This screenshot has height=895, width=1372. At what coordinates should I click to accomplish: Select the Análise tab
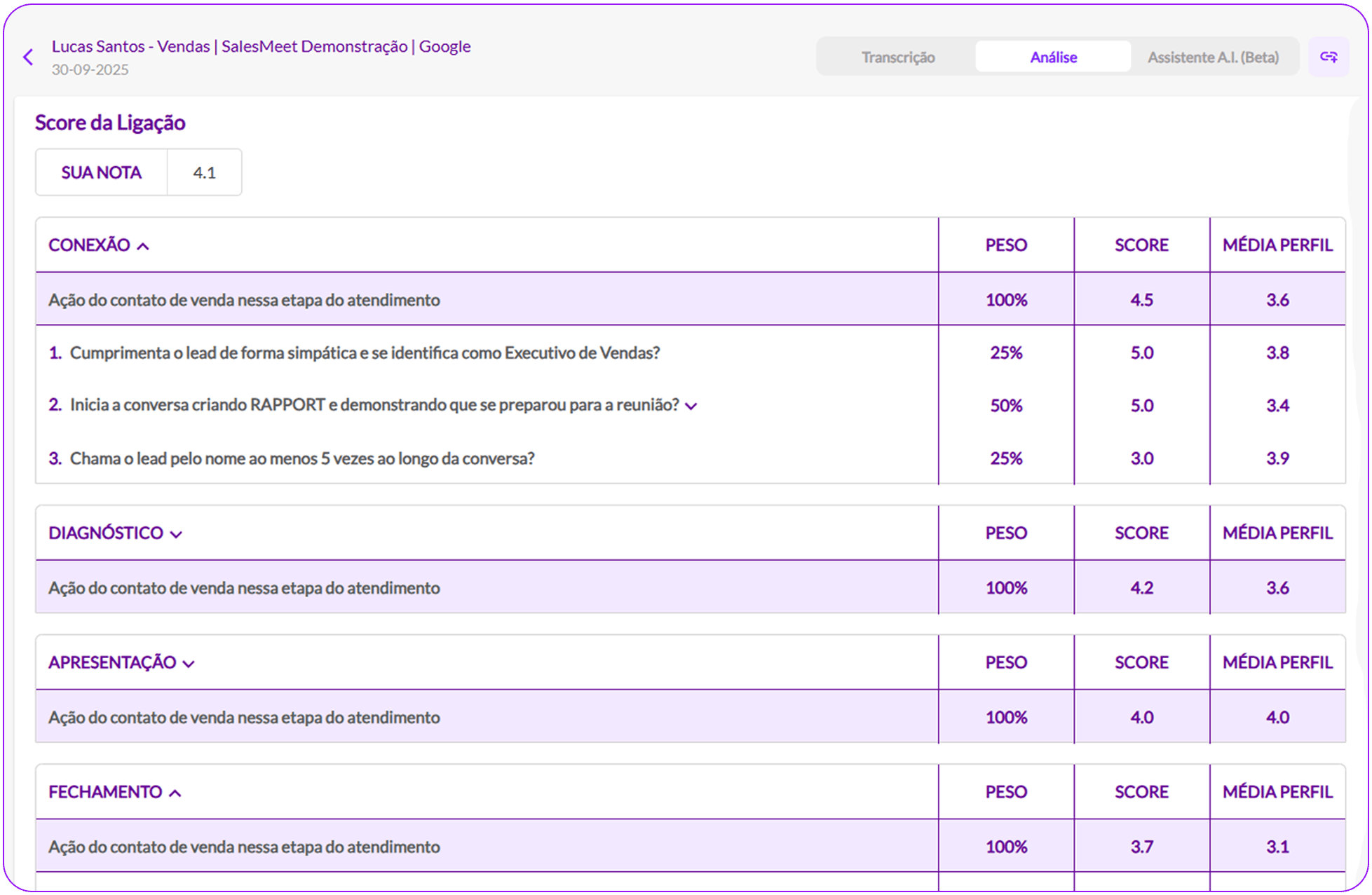click(x=1052, y=57)
